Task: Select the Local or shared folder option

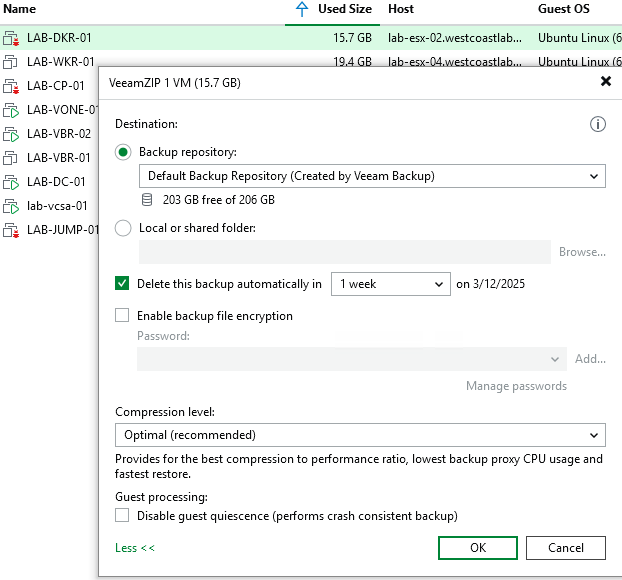Action: coord(124,228)
